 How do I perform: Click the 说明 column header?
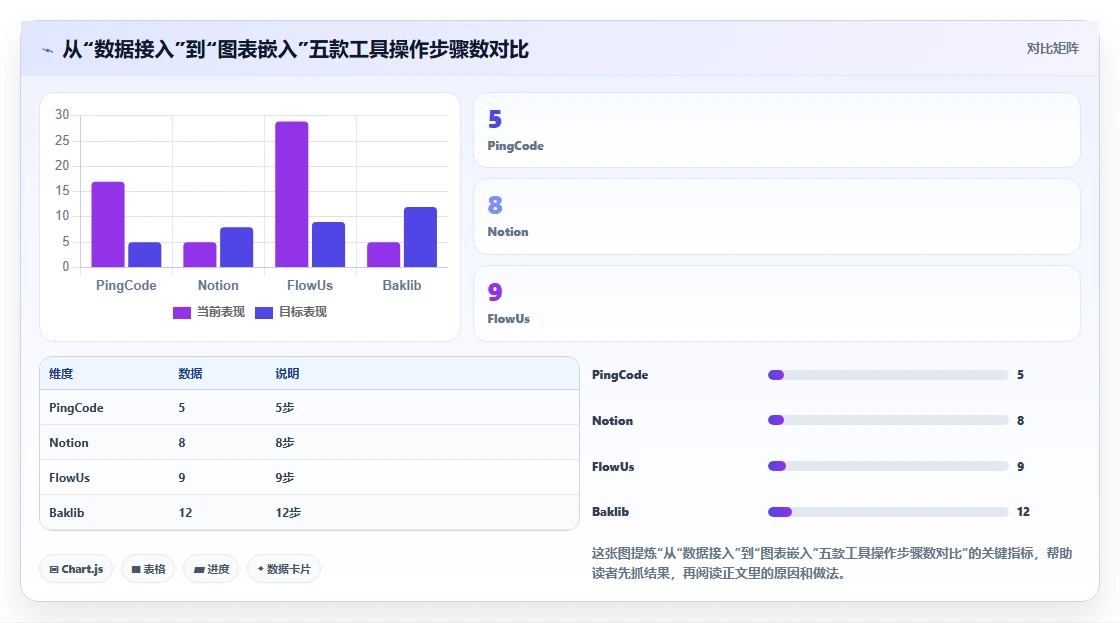pos(287,374)
